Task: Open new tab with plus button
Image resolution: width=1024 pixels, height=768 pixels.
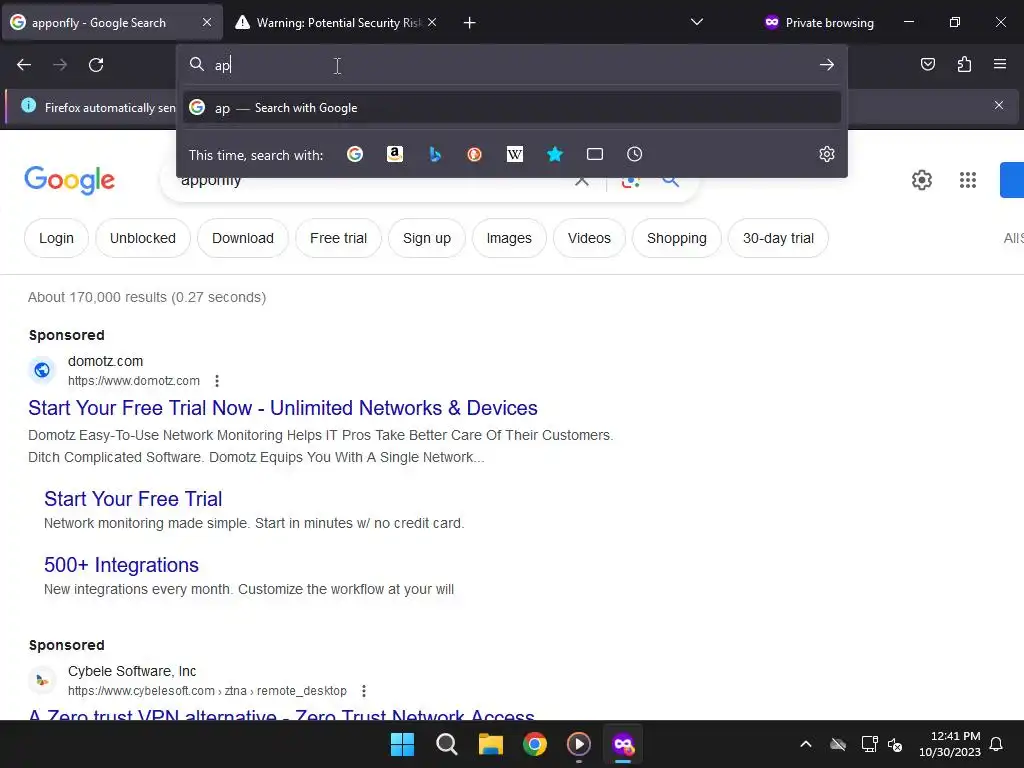Action: pyautogui.click(x=469, y=23)
